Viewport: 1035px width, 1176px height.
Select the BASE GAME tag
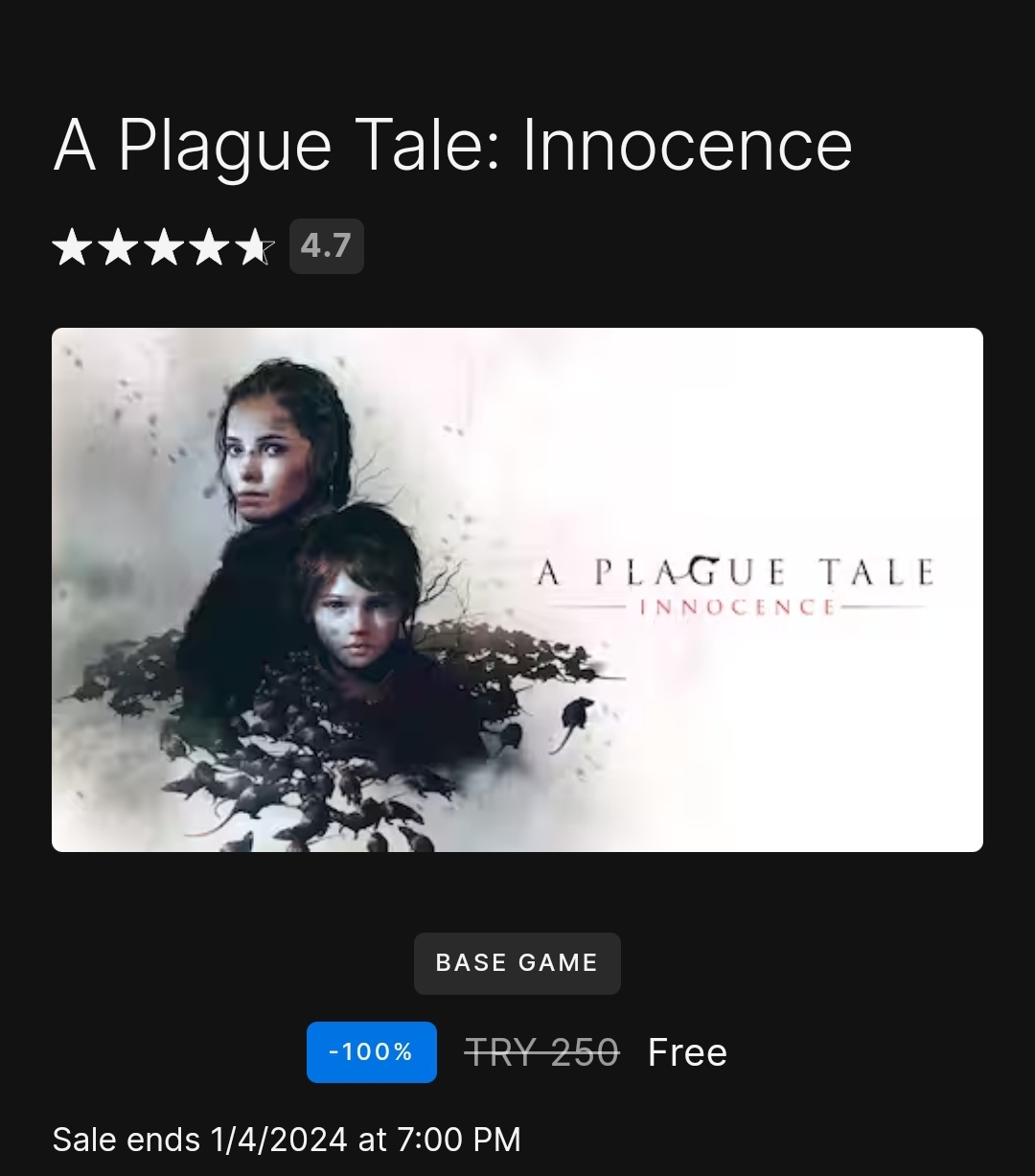coord(517,963)
